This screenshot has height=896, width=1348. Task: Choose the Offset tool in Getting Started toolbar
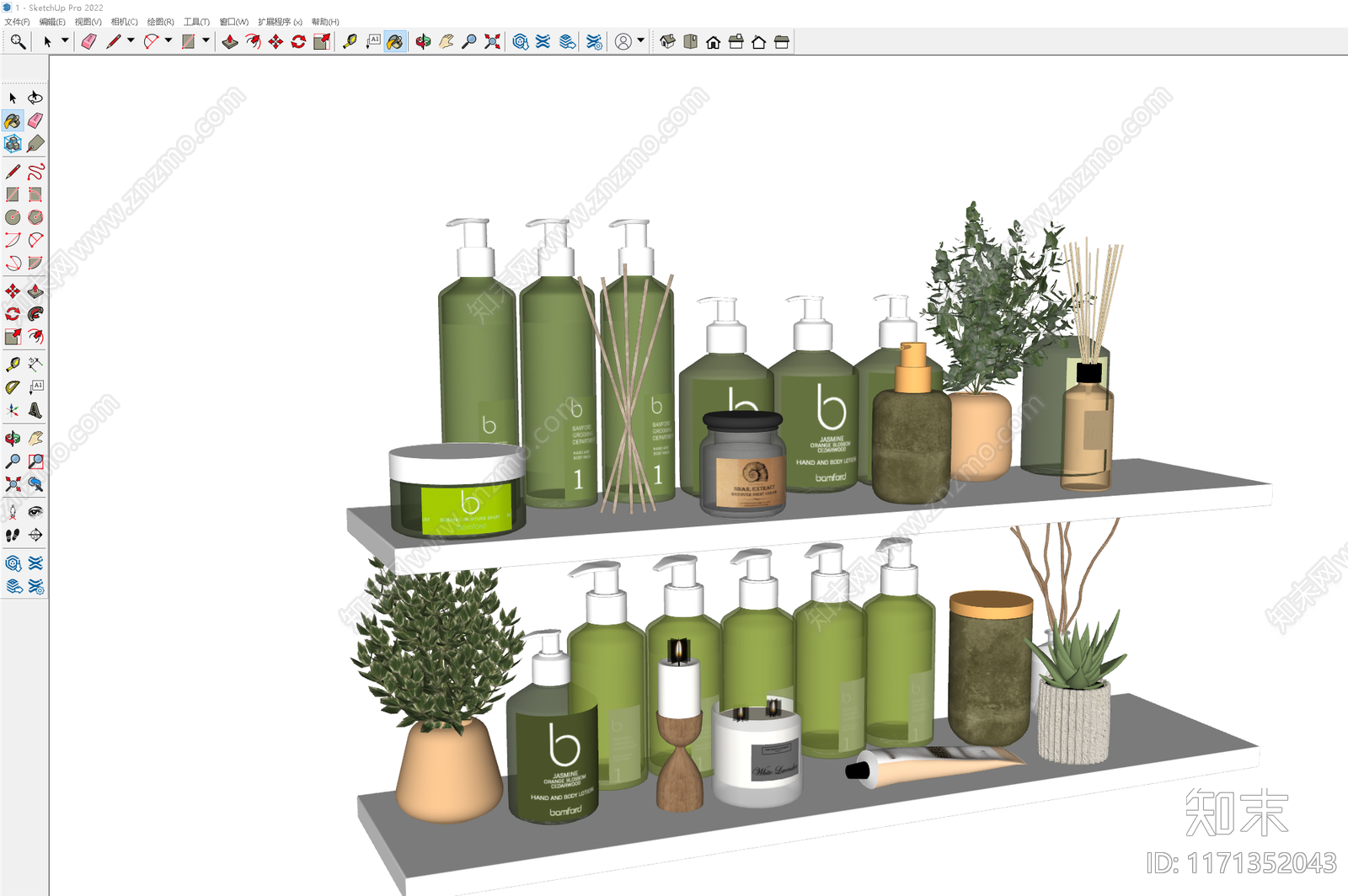253,41
